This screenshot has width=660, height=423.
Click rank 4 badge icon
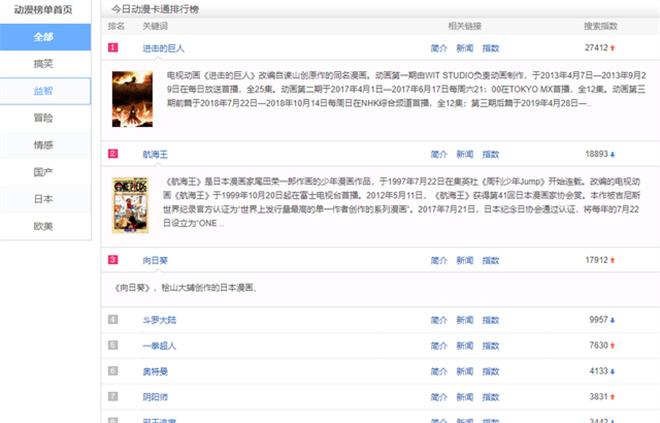click(113, 319)
